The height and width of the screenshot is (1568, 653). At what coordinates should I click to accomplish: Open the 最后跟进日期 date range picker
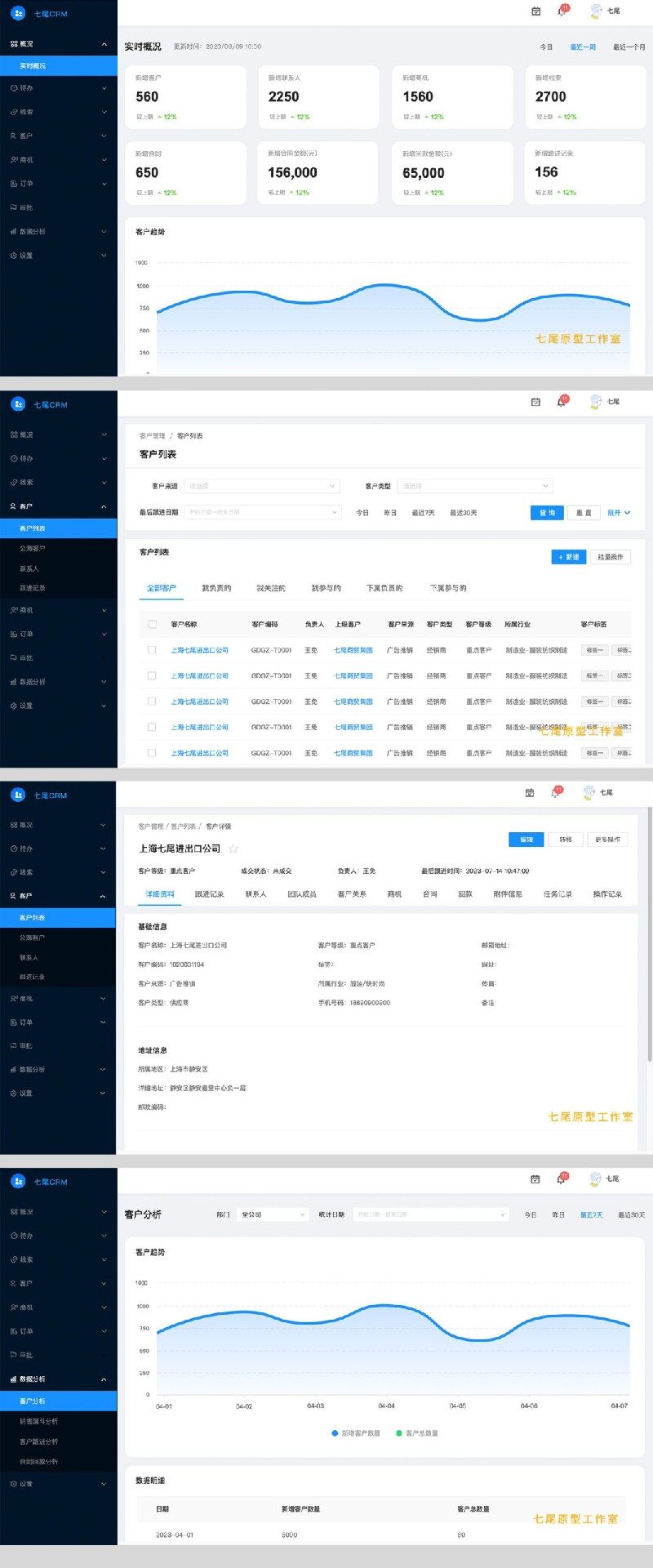click(x=263, y=512)
